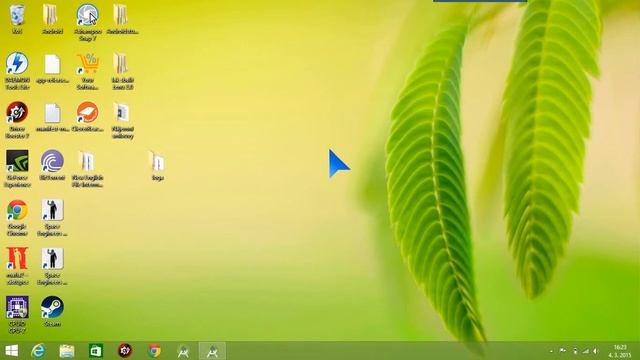Launch the orange round book-icon shortcut

(87, 113)
